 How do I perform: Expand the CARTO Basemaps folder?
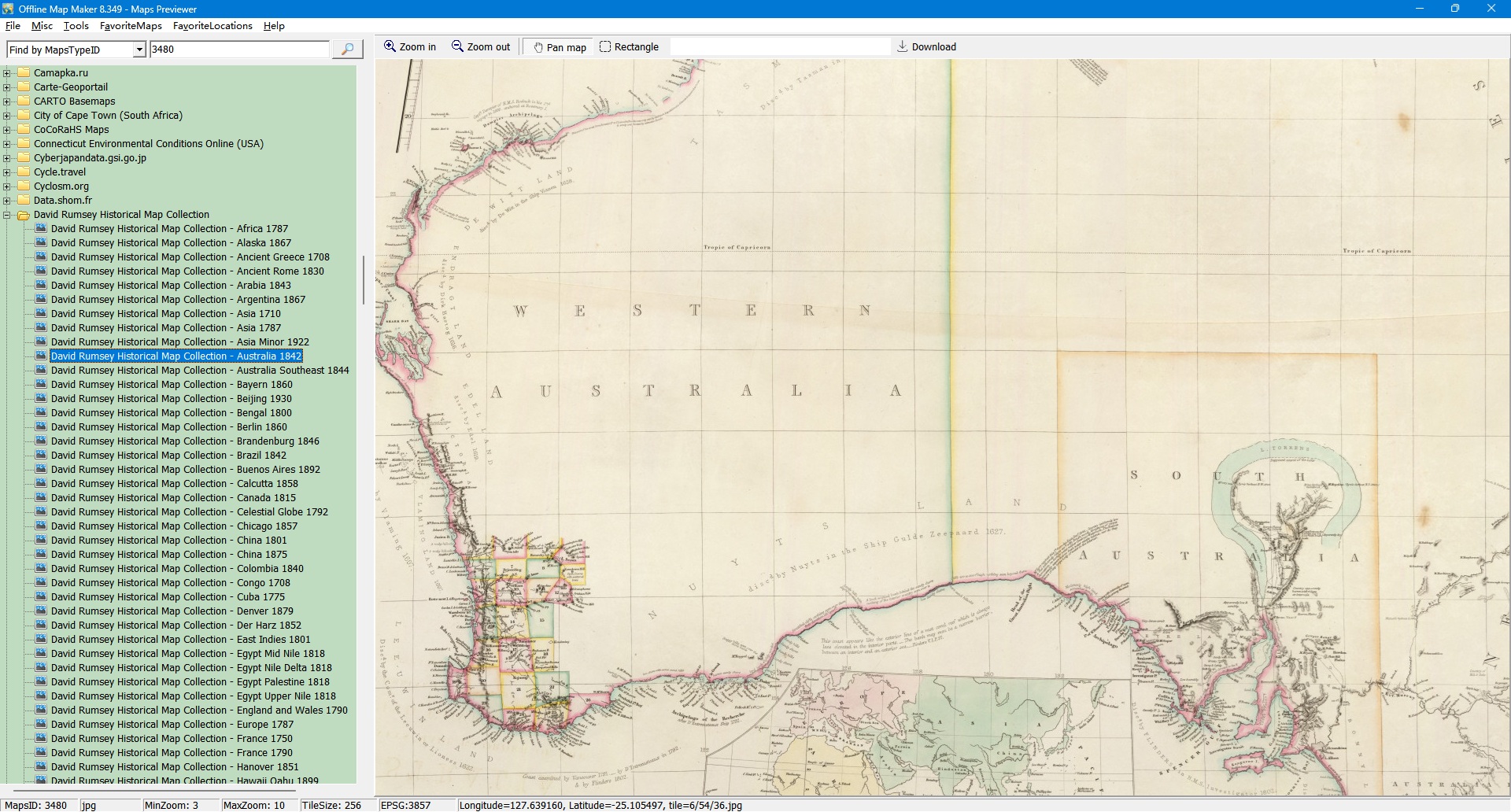(7, 101)
